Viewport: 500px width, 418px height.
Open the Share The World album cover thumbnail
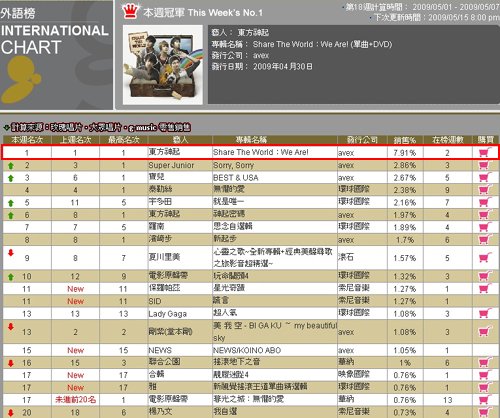163,65
